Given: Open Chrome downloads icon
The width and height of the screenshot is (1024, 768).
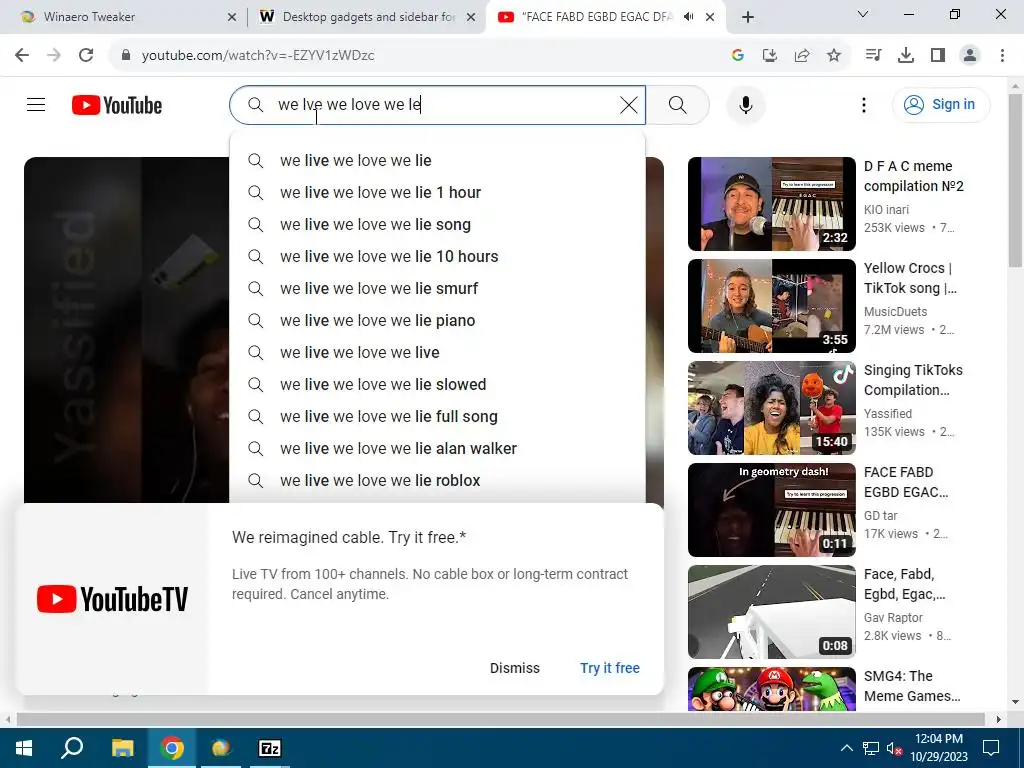Looking at the screenshot, I should point(906,55).
